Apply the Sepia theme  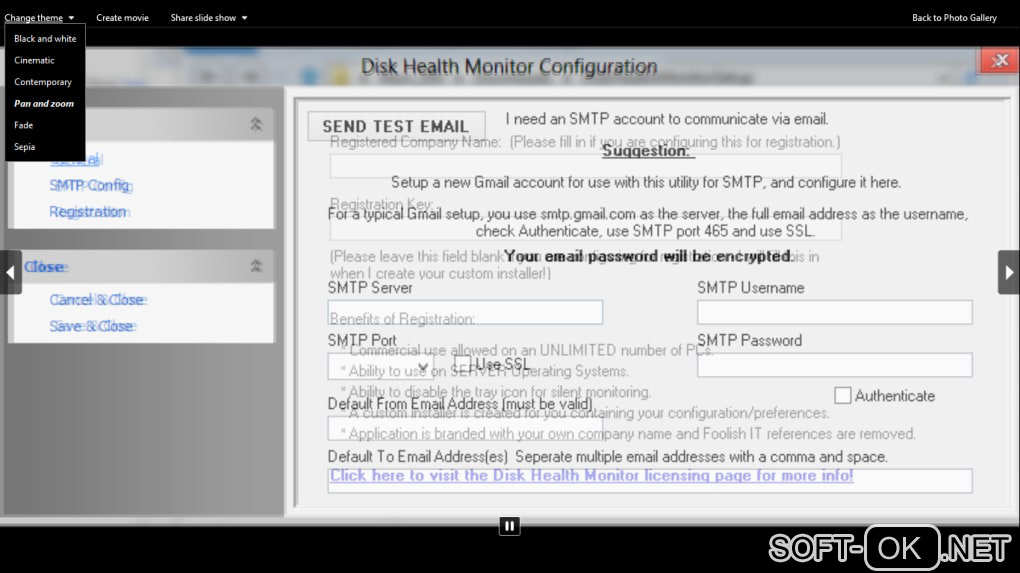[25, 146]
